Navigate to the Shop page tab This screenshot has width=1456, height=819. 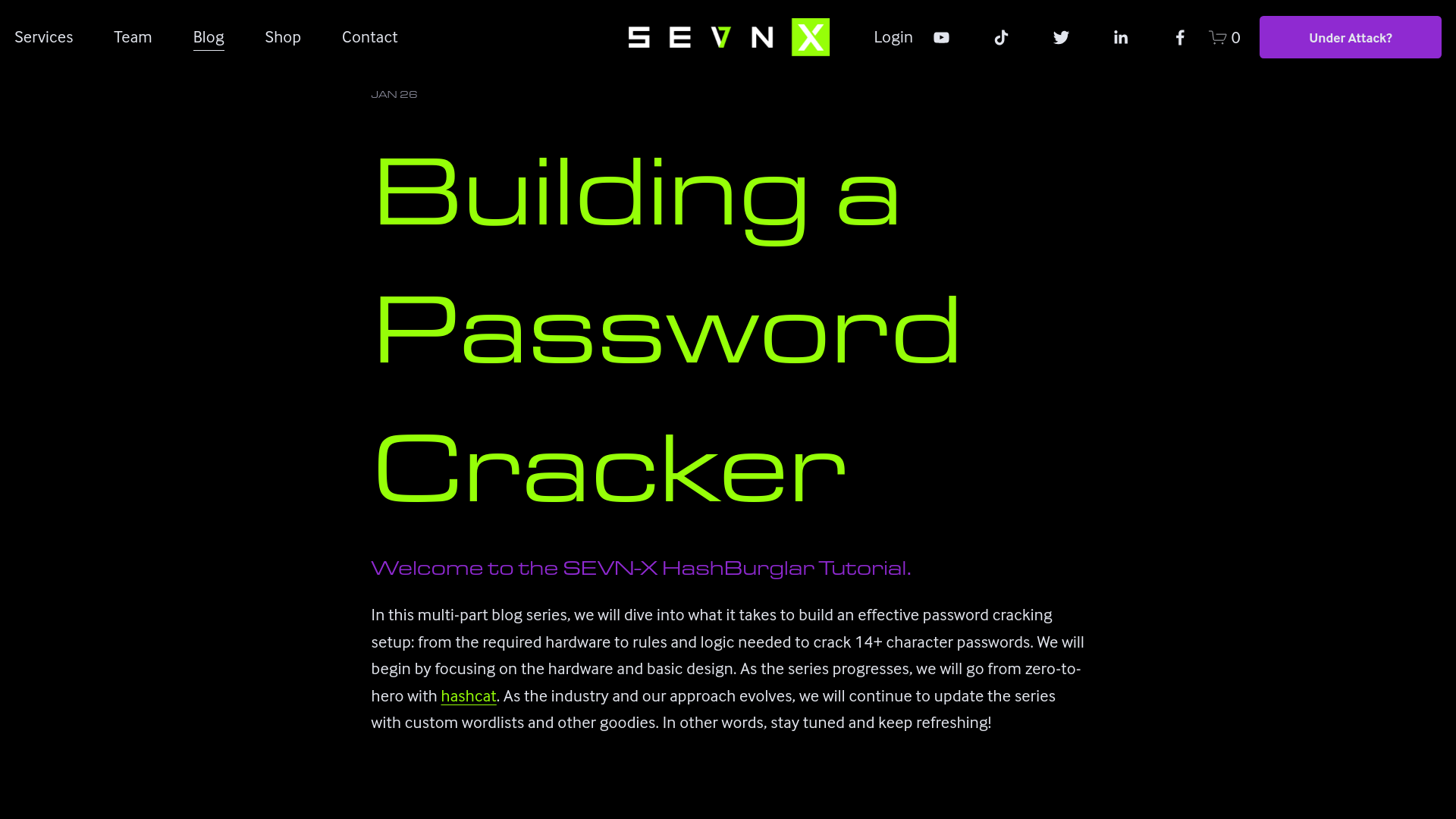[282, 37]
